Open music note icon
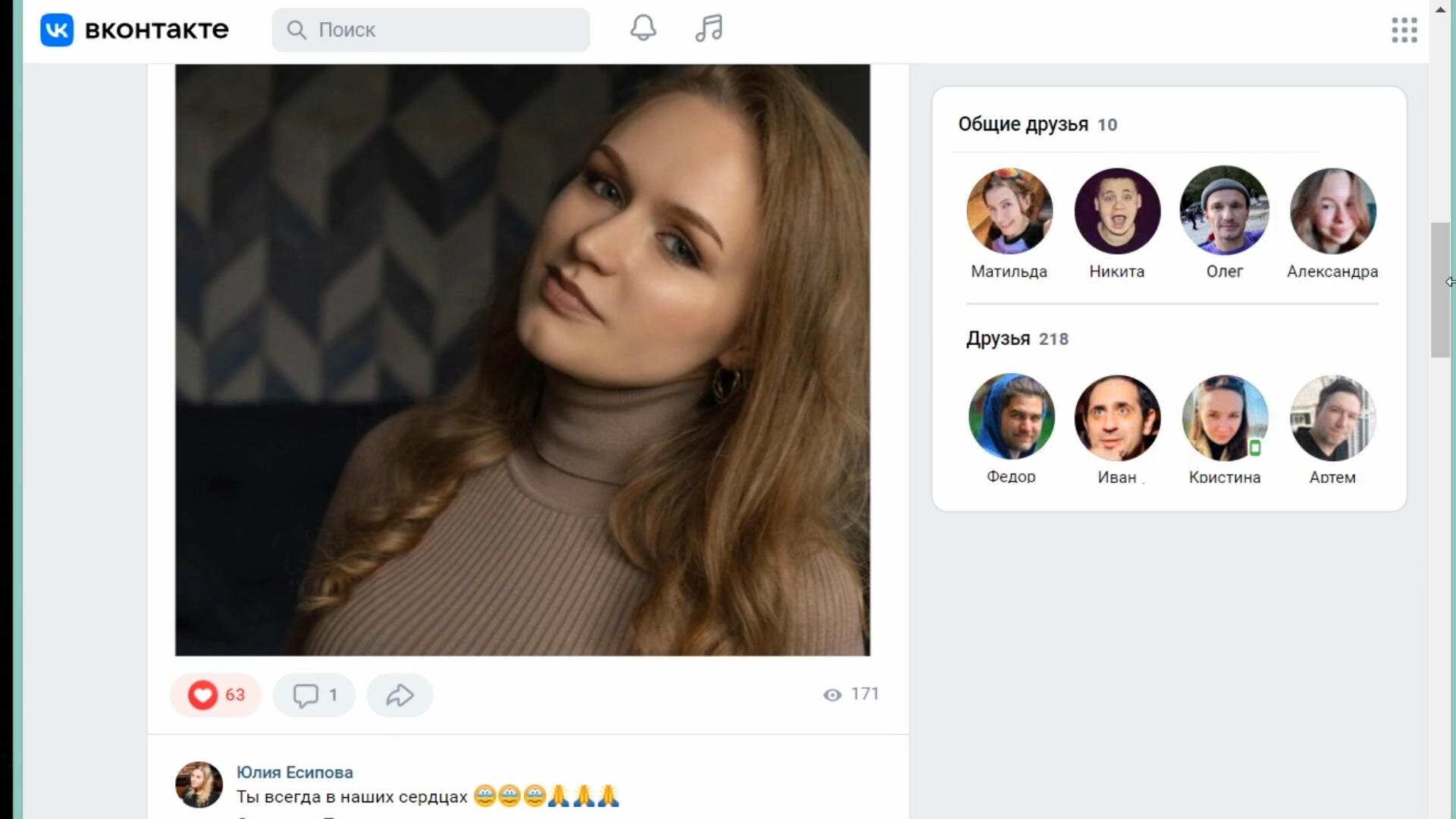1456x819 pixels. pyautogui.click(x=709, y=29)
